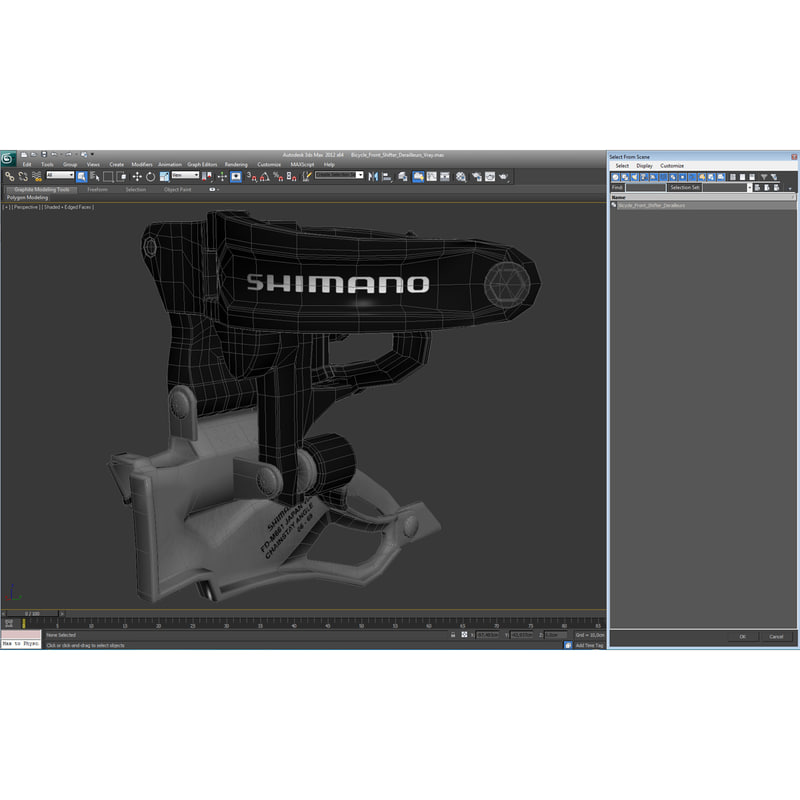Select the Select and Rotate tool
800x800 pixels.
(151, 176)
